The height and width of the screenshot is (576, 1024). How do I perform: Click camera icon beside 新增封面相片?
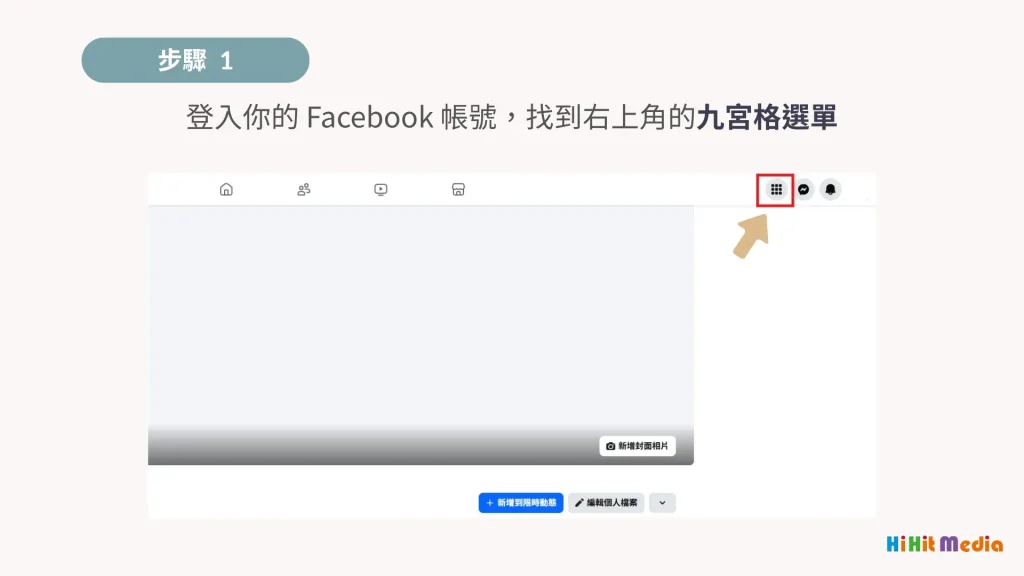tap(611, 446)
